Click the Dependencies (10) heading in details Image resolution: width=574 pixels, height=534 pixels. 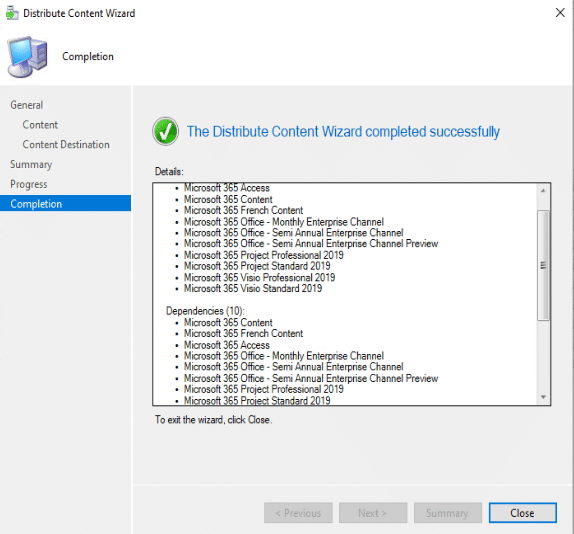click(x=205, y=311)
